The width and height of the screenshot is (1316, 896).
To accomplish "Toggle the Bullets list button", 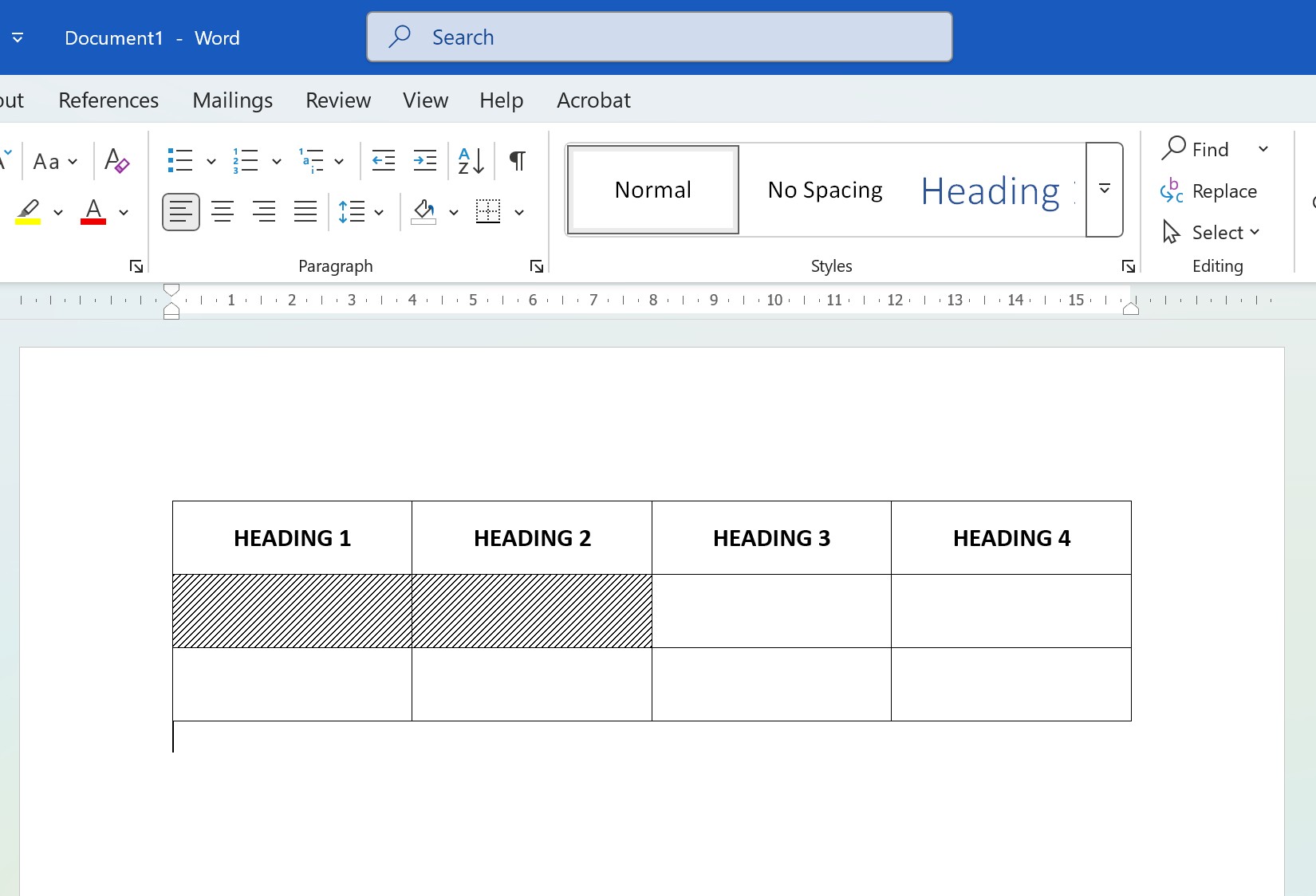I will [179, 161].
